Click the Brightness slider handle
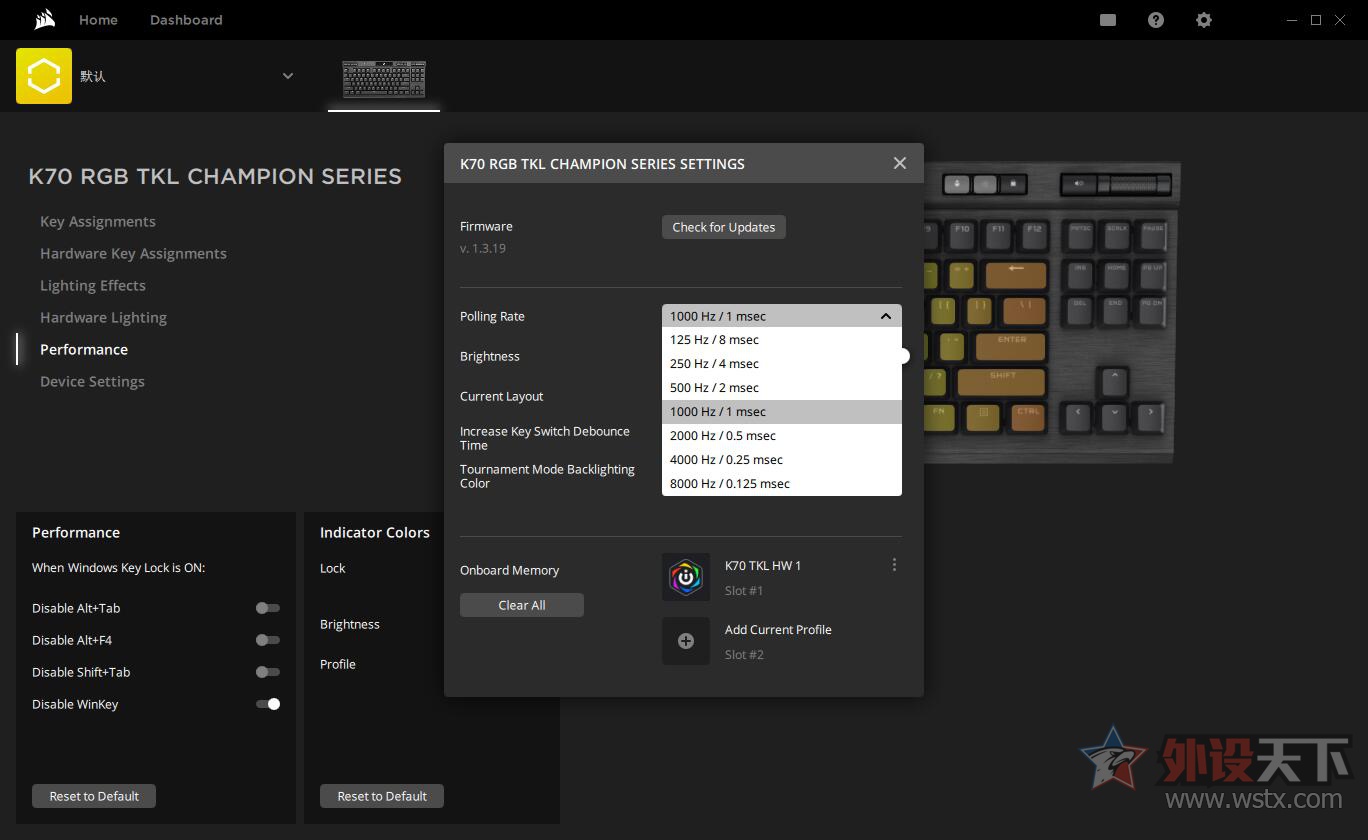Image resolution: width=1368 pixels, height=840 pixels. point(903,356)
